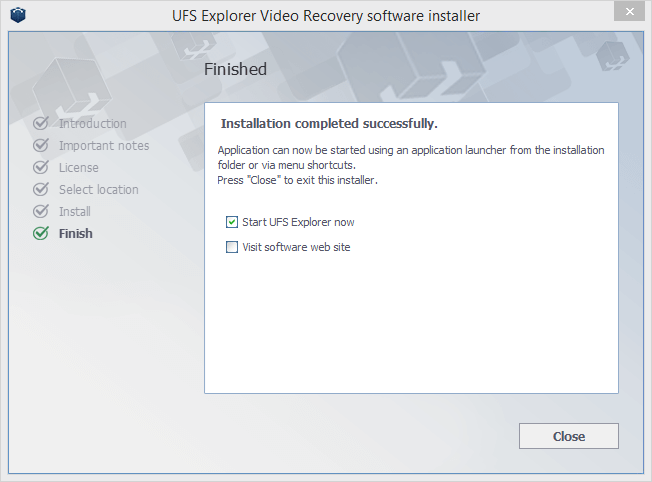Click the Finished page title

235,69
